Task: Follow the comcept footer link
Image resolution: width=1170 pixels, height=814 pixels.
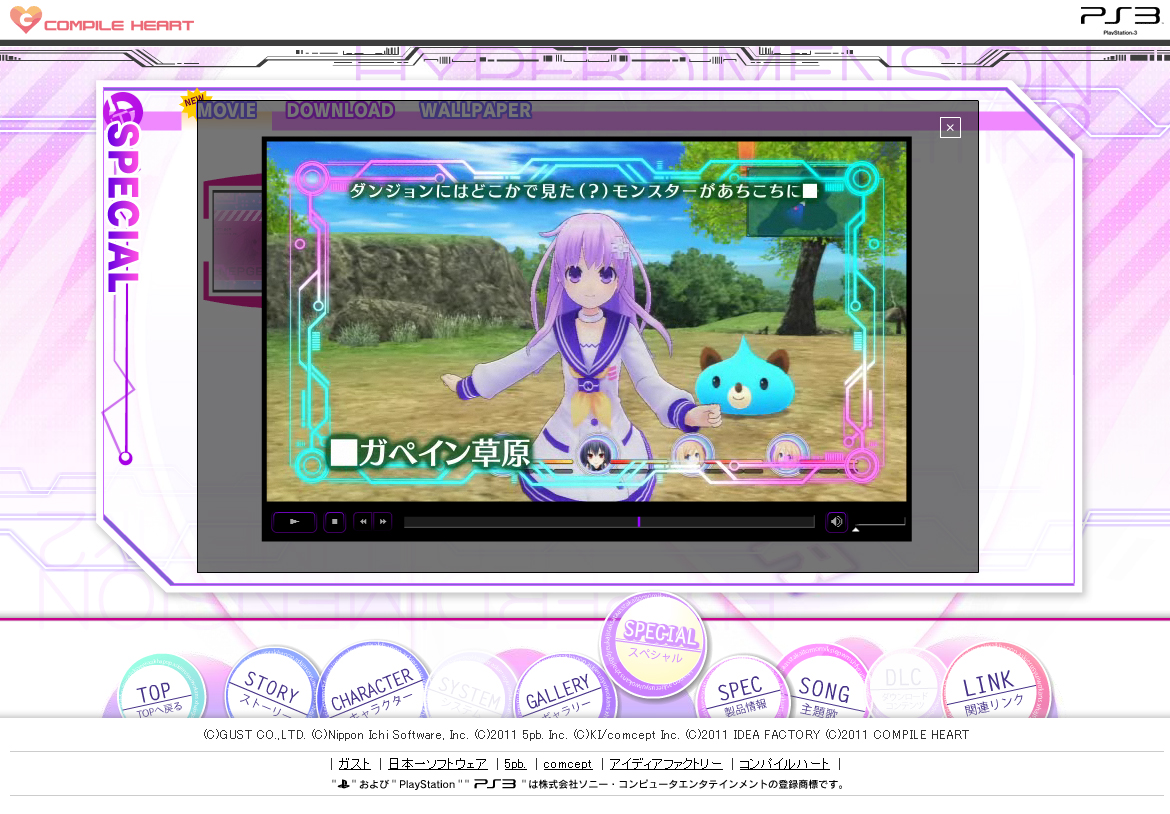Action: [x=567, y=763]
